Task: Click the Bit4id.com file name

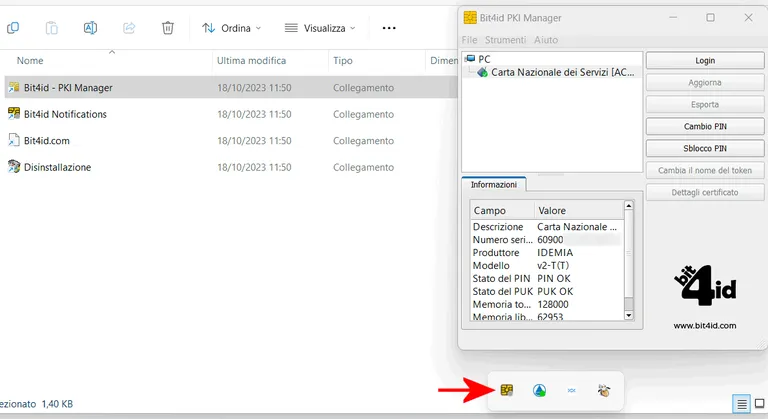Action: (47, 141)
